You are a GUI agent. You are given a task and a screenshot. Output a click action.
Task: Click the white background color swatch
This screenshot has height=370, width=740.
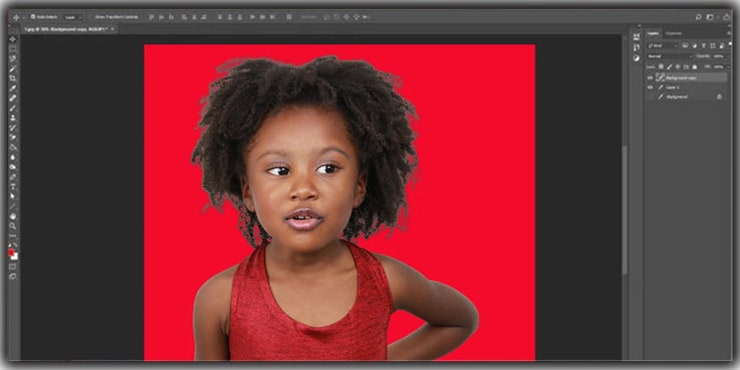16,257
